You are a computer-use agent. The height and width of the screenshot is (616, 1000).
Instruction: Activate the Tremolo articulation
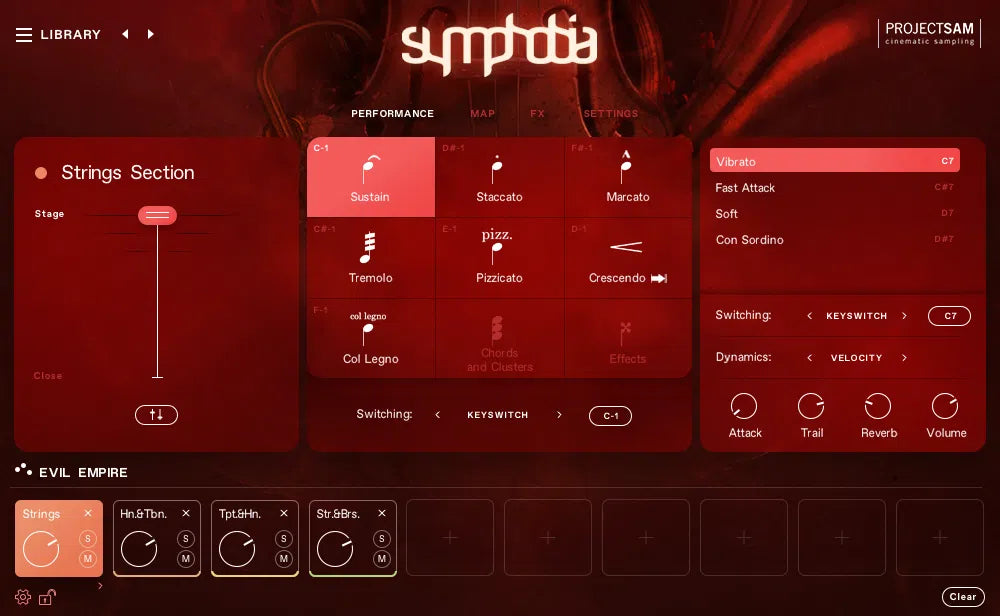click(370, 258)
